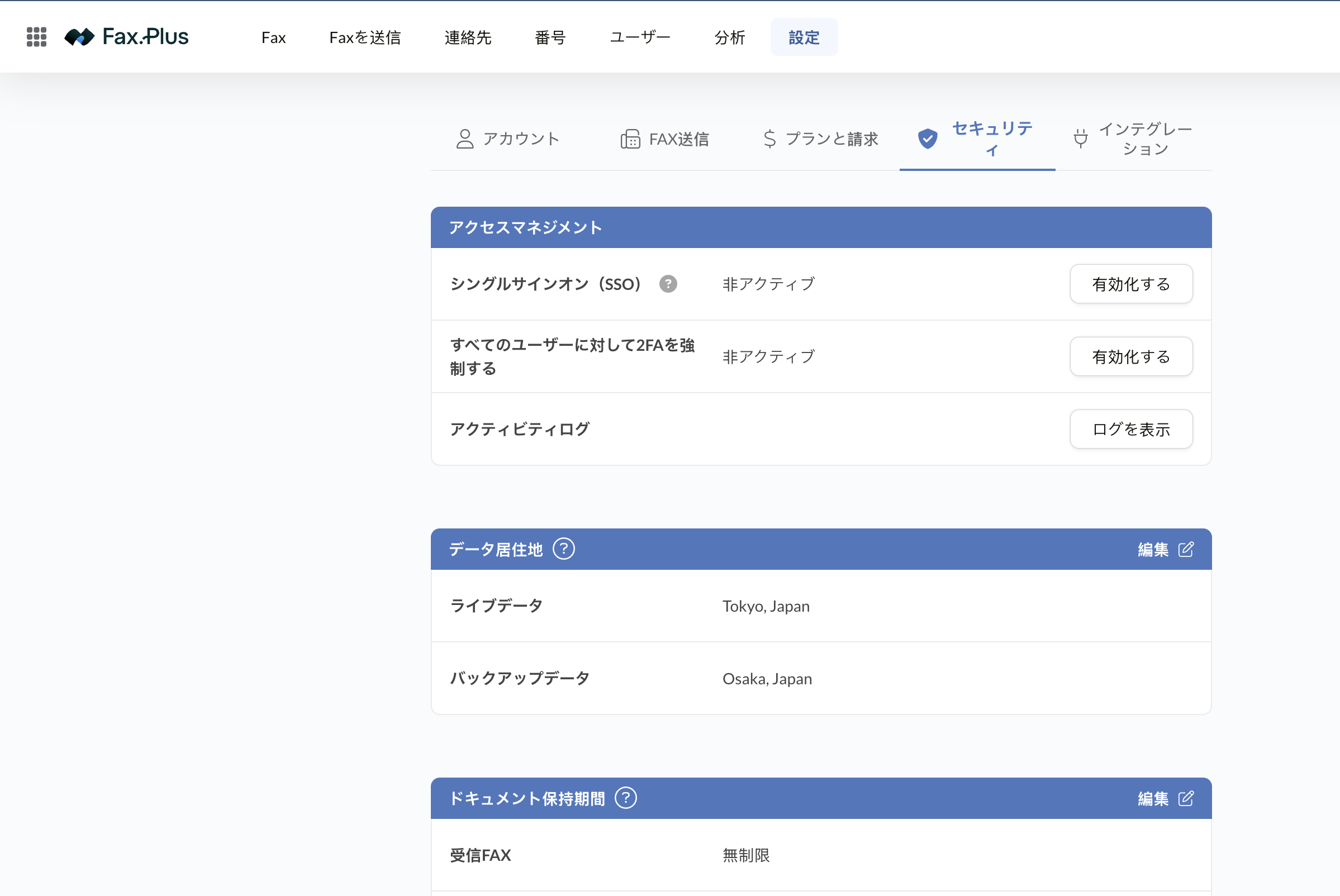Screen dimensions: 1340x896
Task: Click the Fax.Plus logo
Action: (126, 37)
